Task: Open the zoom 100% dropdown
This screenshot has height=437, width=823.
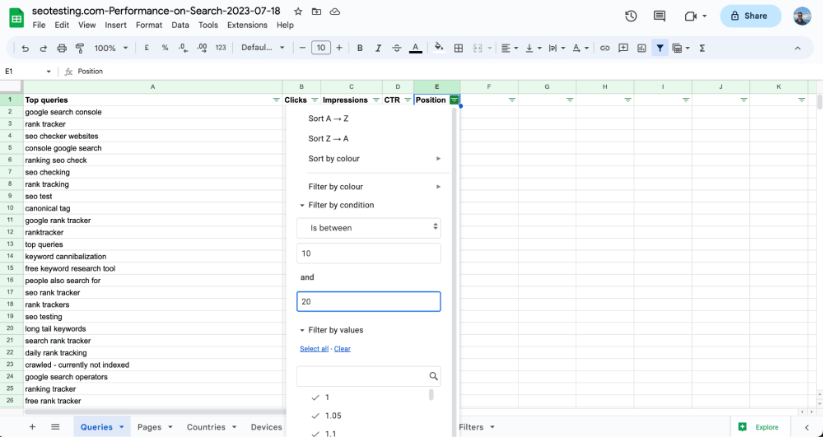Action: click(x=111, y=48)
